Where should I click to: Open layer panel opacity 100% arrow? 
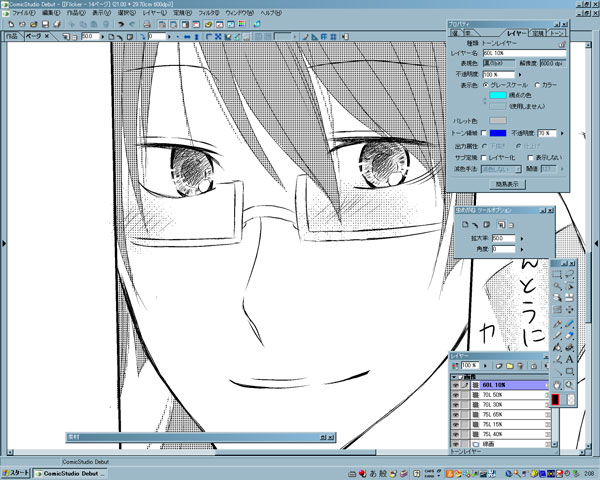485,366
